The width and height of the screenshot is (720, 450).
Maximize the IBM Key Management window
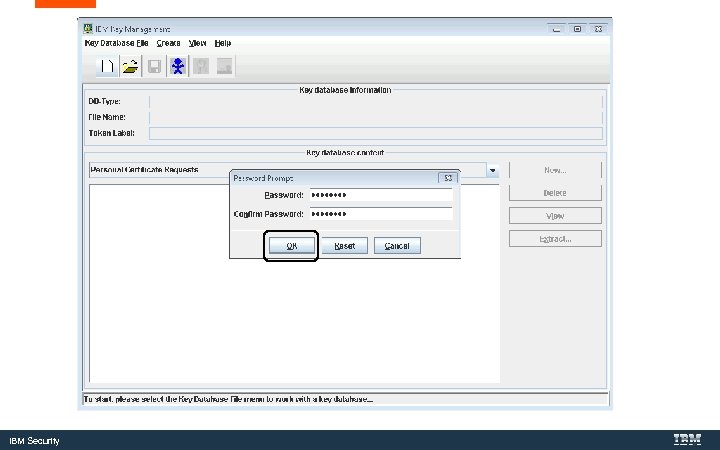point(577,28)
